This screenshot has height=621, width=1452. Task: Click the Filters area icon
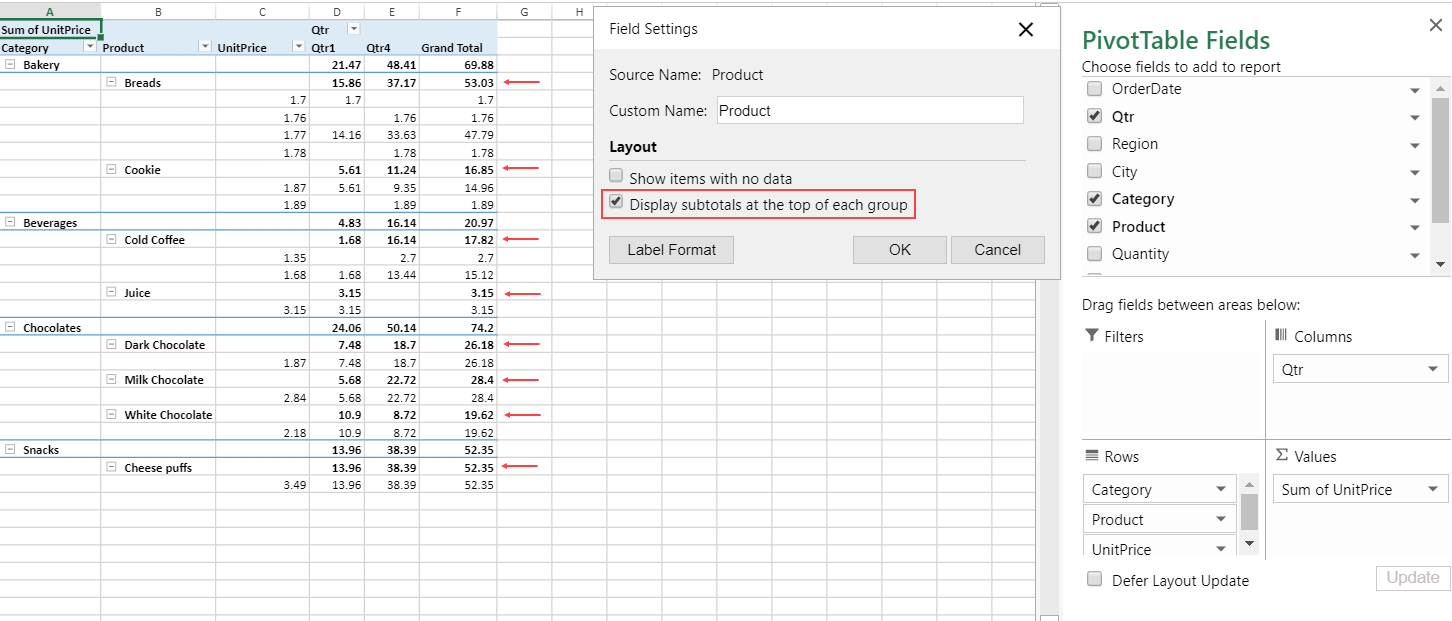coord(1092,336)
